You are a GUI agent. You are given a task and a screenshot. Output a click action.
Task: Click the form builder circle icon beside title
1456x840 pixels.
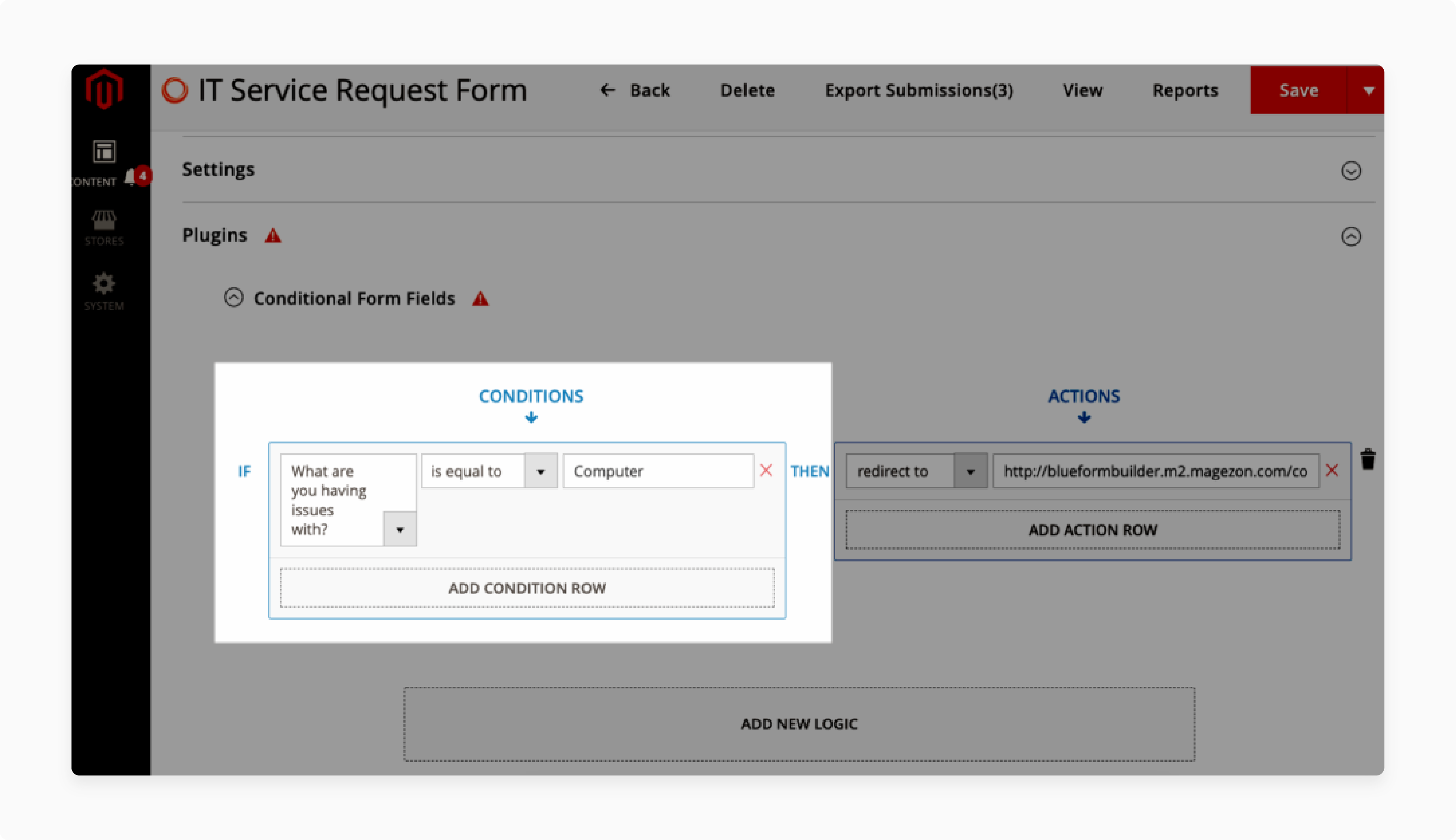point(175,90)
